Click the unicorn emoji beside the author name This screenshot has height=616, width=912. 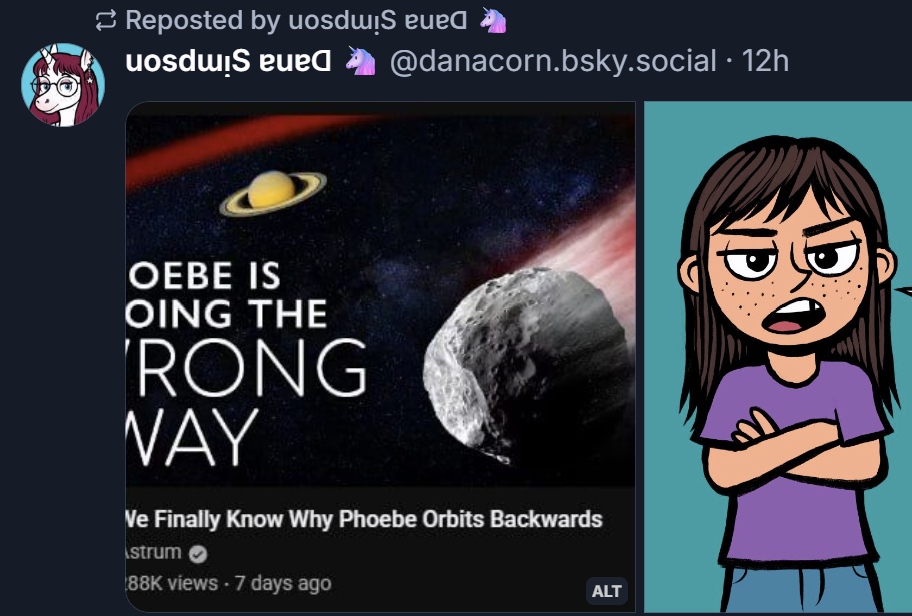[360, 61]
